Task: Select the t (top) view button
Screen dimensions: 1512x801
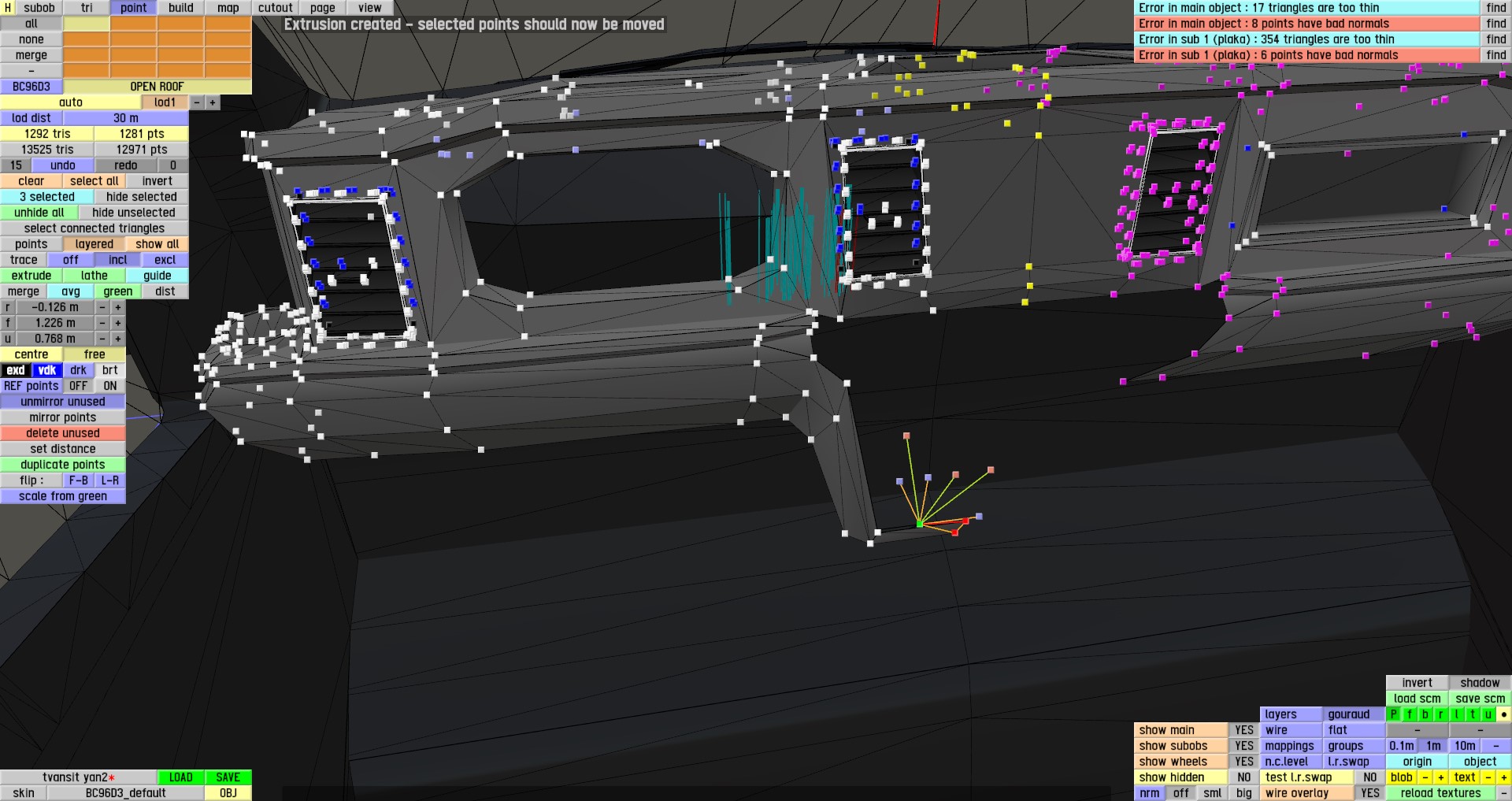Action: (x=1473, y=714)
